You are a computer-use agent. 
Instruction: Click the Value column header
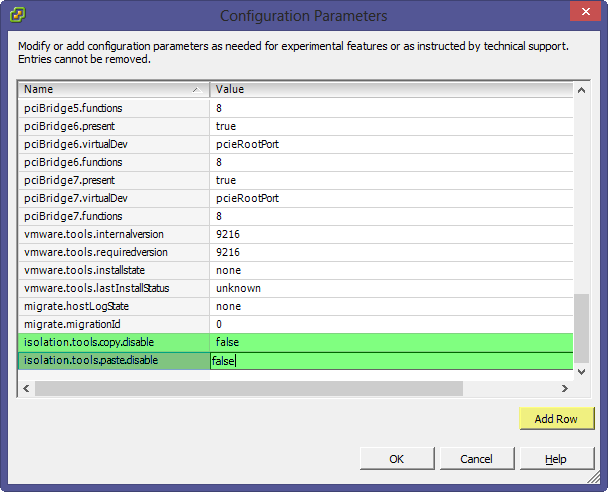(x=391, y=90)
